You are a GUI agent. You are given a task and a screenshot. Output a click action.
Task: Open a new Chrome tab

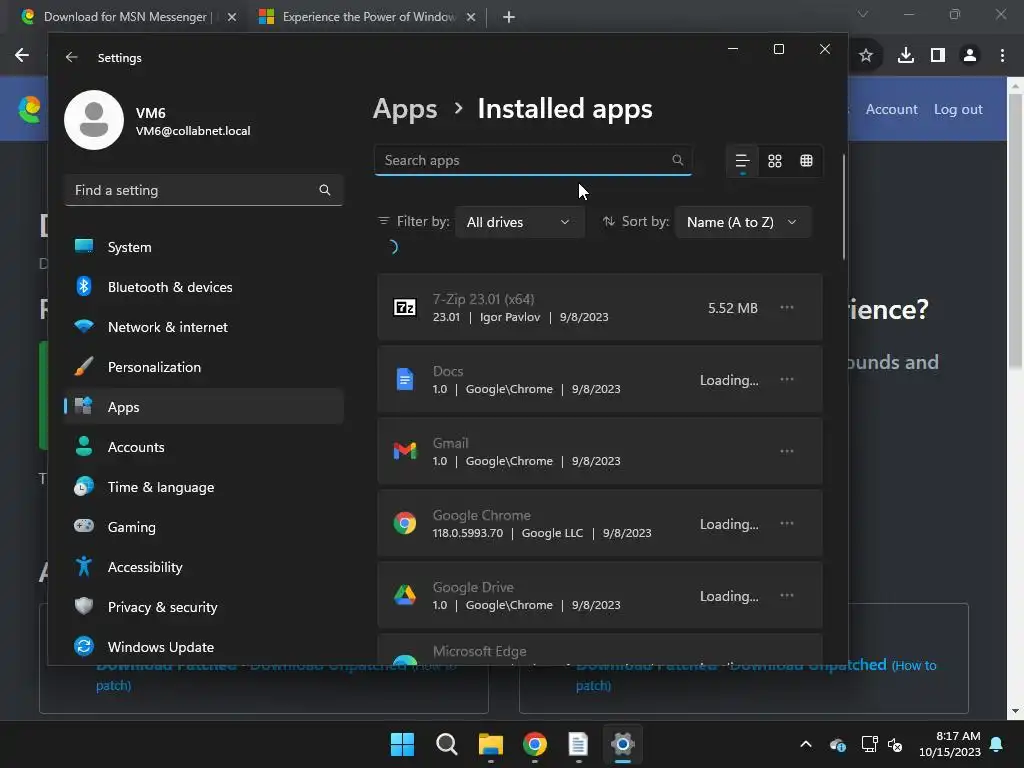[x=509, y=17]
